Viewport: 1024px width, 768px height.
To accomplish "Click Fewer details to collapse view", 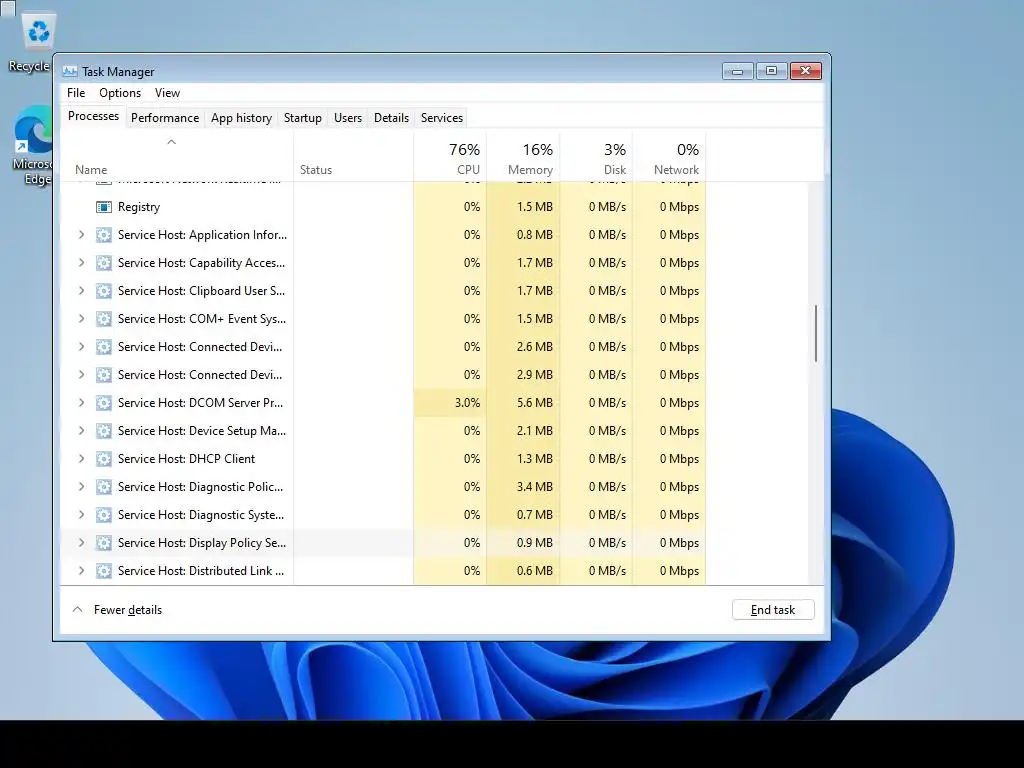I will tap(117, 610).
